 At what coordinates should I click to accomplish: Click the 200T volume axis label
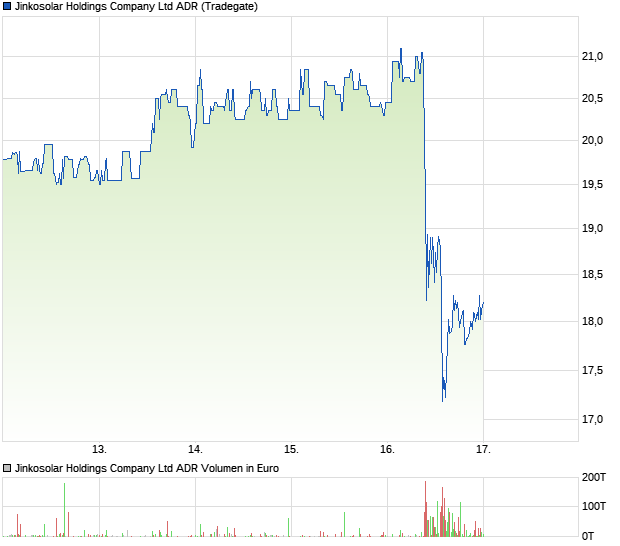pos(594,478)
